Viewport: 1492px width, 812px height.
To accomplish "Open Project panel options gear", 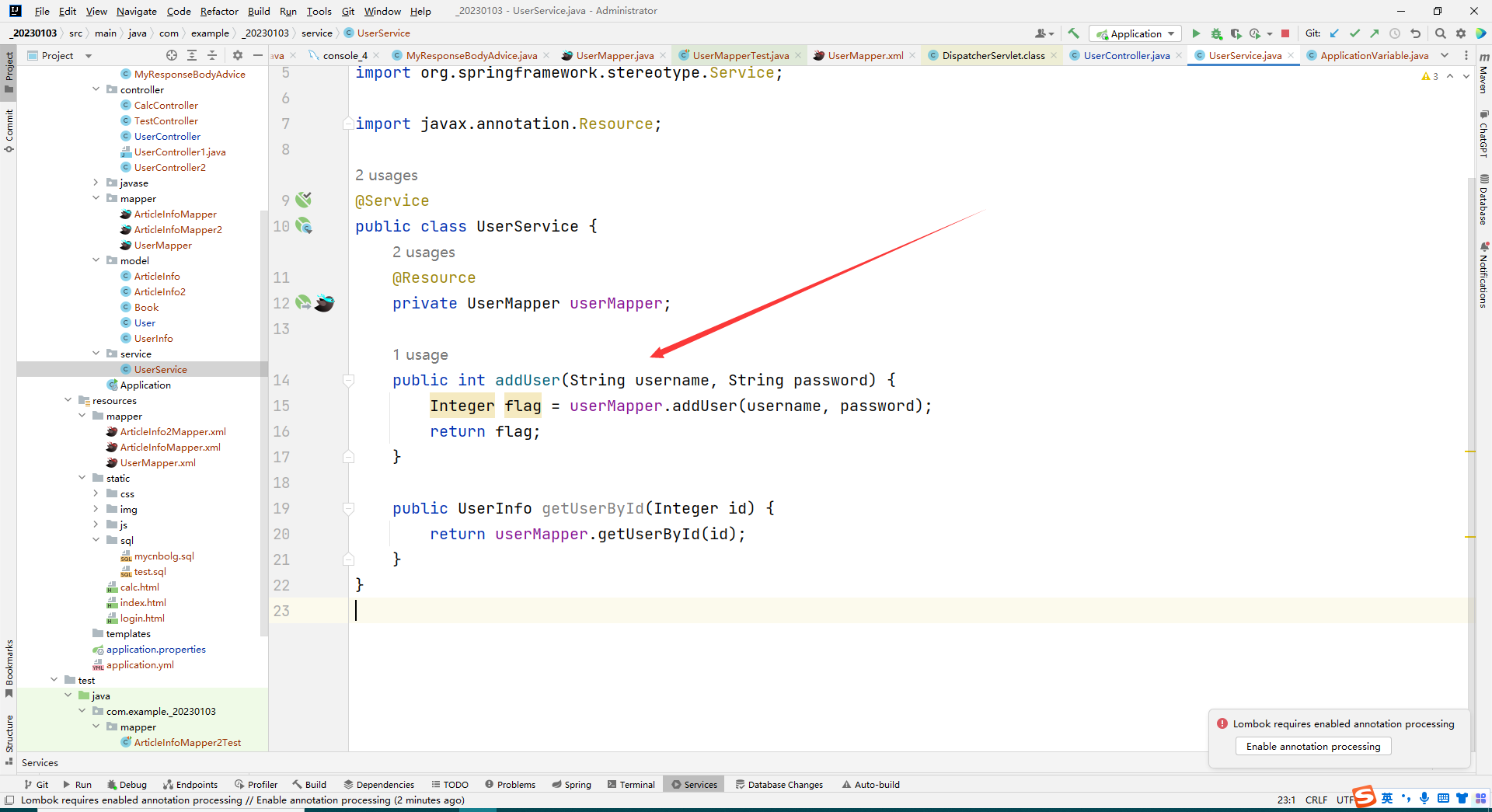I will 238,55.
